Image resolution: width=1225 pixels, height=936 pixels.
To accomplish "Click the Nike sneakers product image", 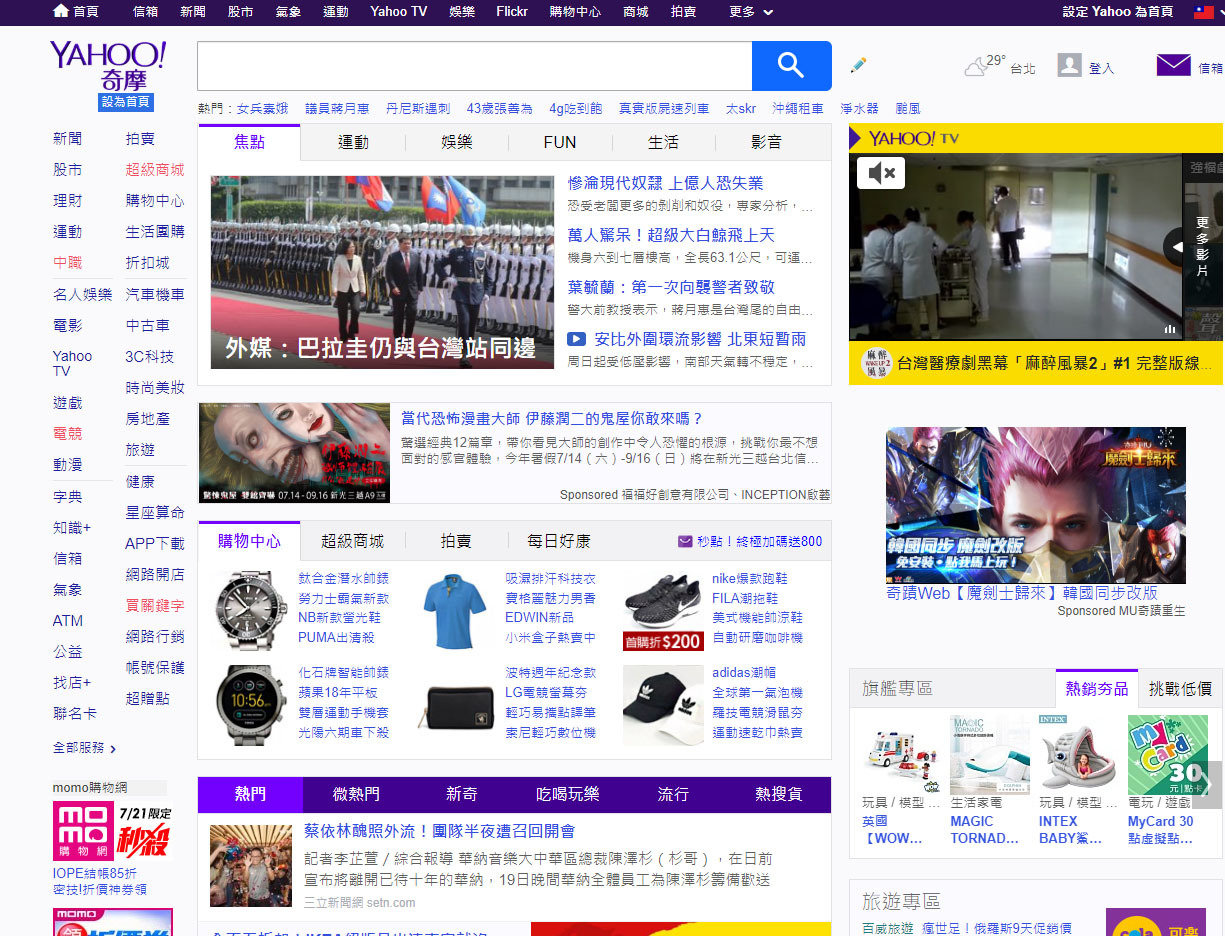I will pyautogui.click(x=662, y=610).
